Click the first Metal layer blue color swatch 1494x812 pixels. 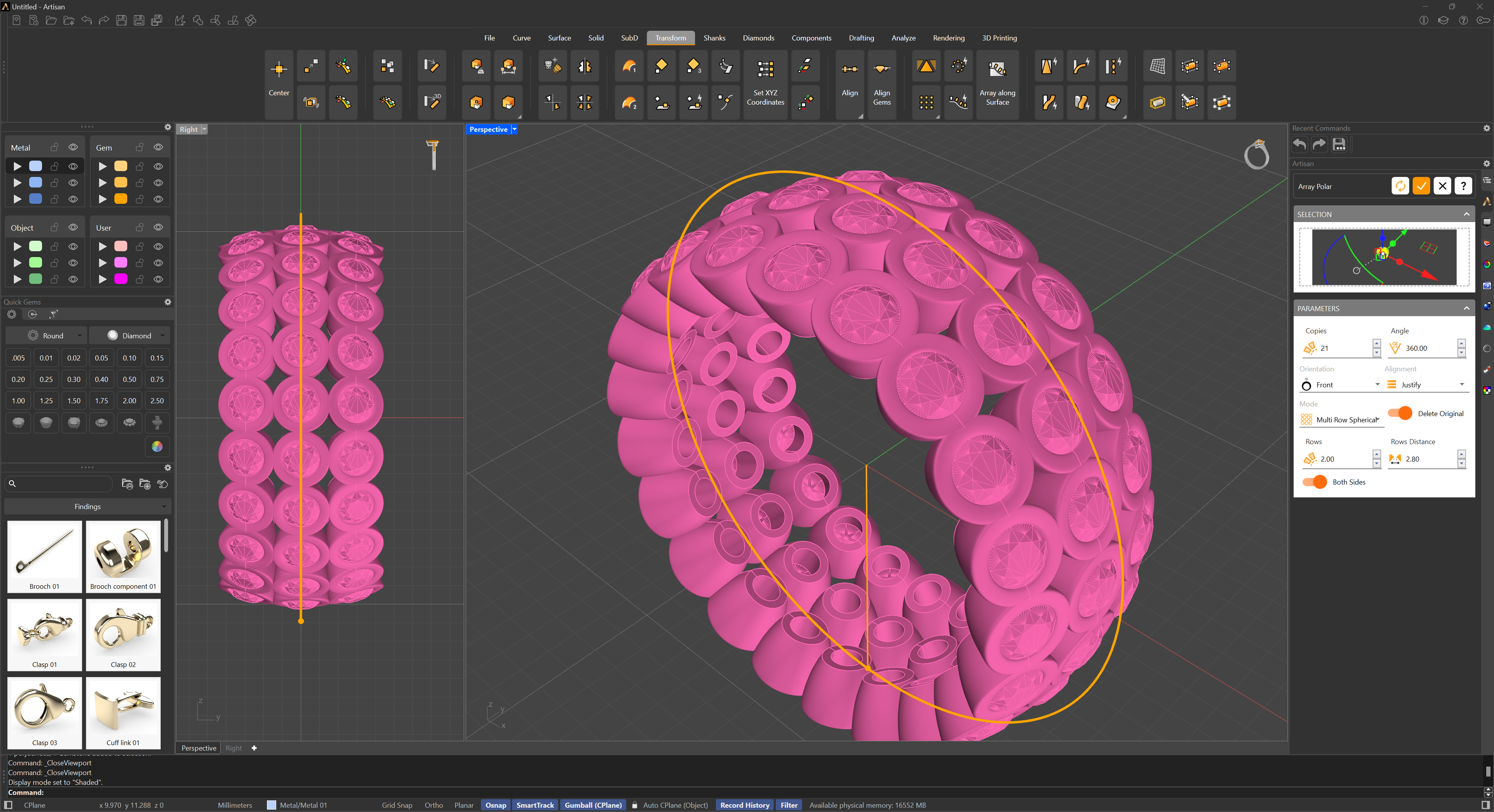pyautogui.click(x=35, y=166)
